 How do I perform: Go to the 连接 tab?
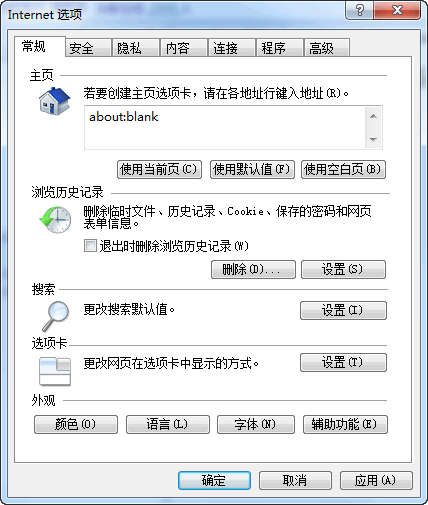coord(231,48)
